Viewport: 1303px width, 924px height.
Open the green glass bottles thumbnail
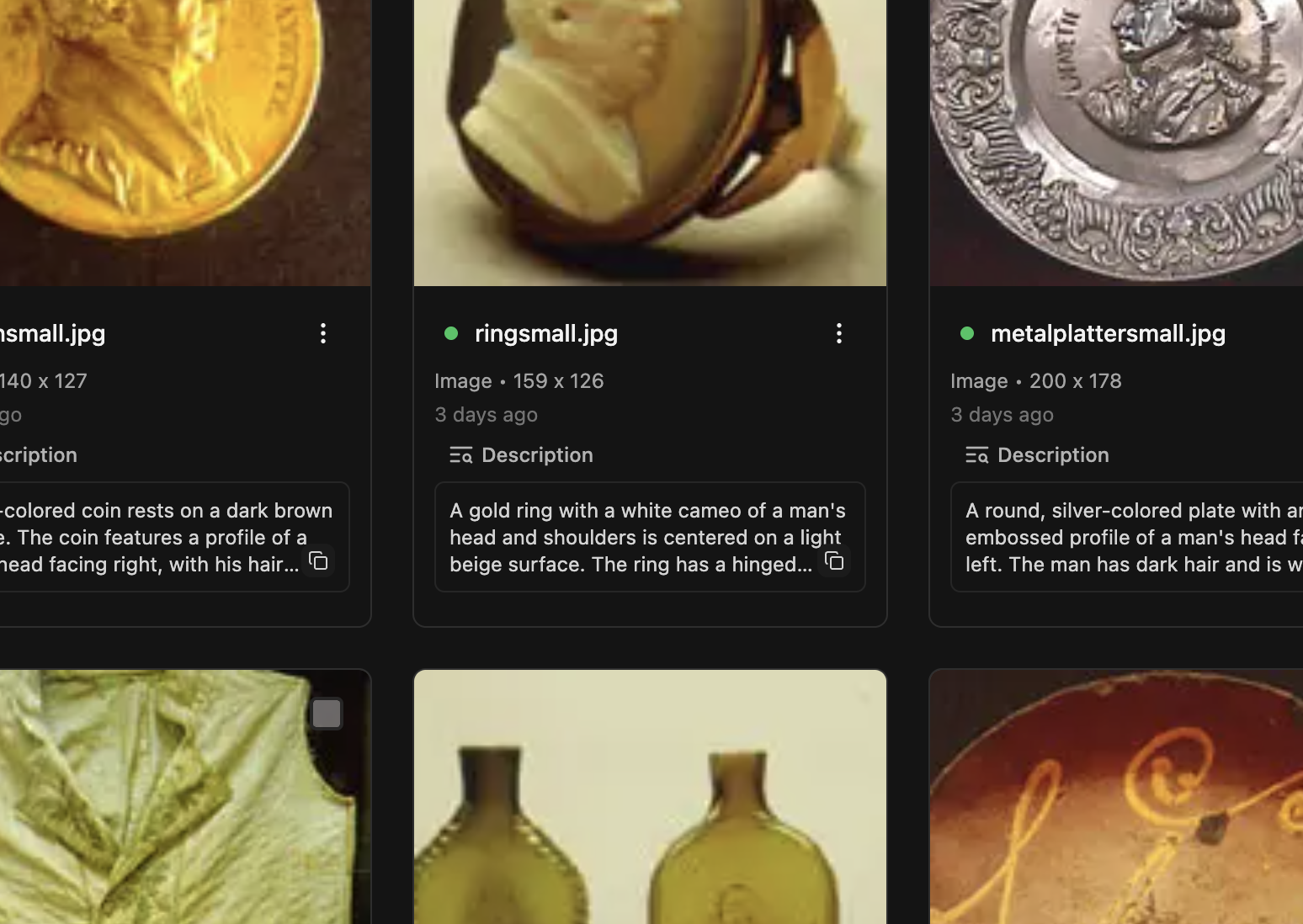pos(650,799)
